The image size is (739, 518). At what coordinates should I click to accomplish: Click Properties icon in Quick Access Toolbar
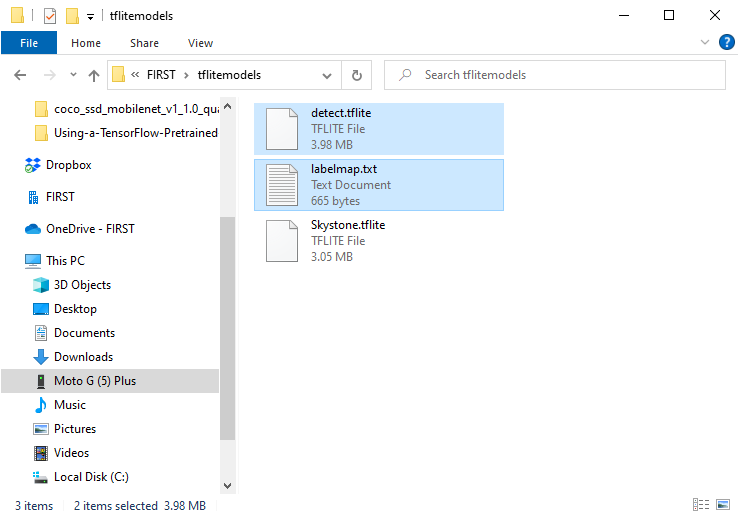pos(50,16)
